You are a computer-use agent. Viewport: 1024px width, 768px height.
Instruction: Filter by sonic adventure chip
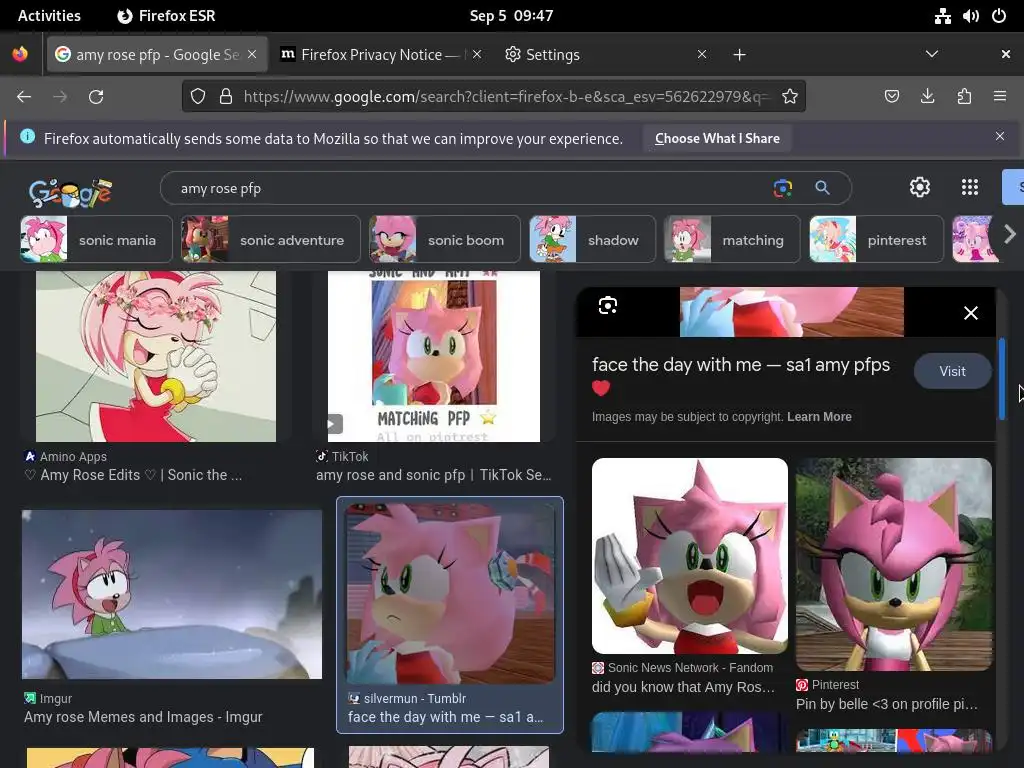tap(270, 240)
